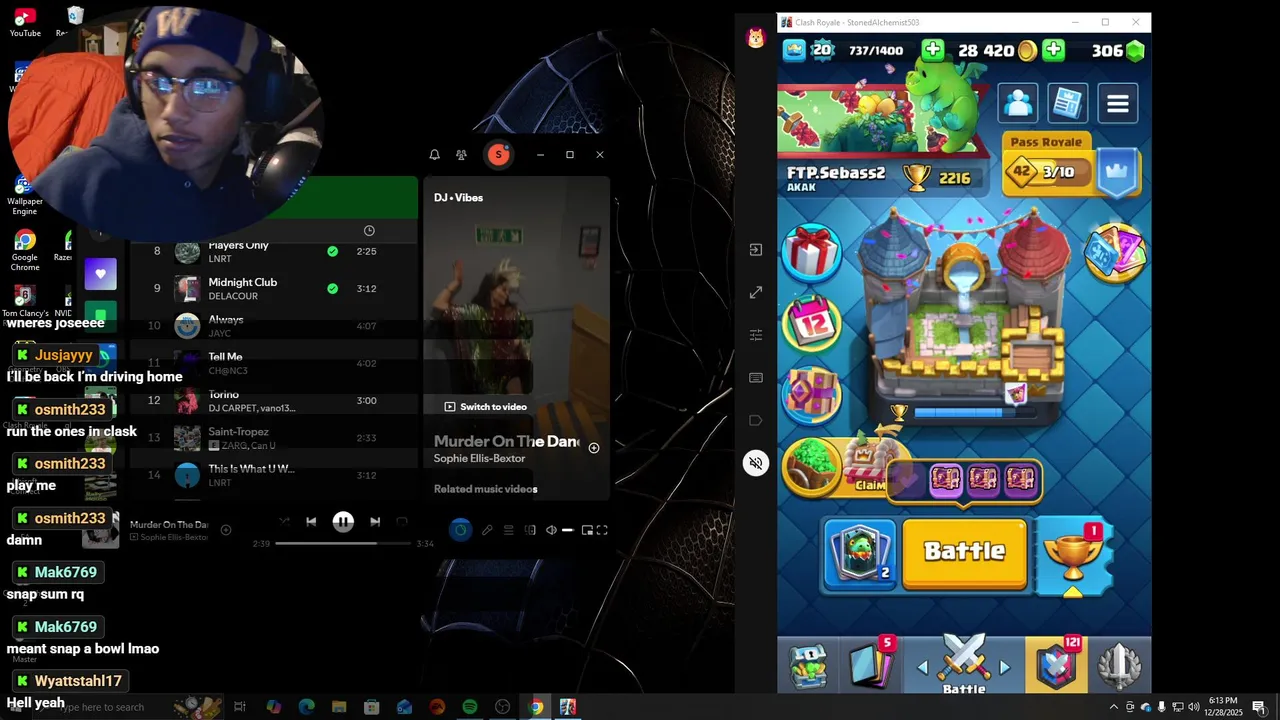Image resolution: width=1280 pixels, height=720 pixels.
Task: Toggle Spotify repeat
Action: 402,521
